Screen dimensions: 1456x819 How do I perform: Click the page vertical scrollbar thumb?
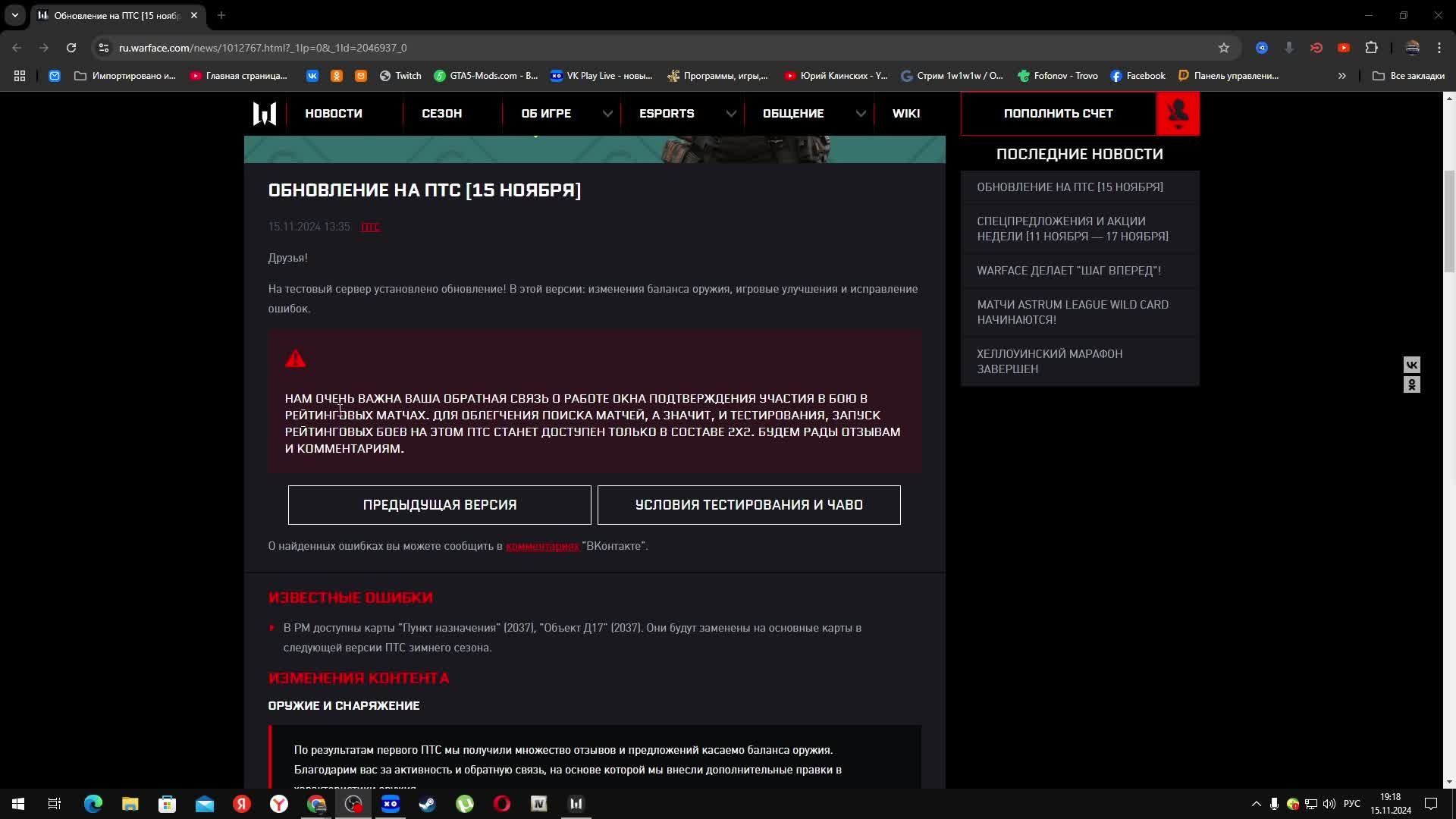click(x=1449, y=220)
